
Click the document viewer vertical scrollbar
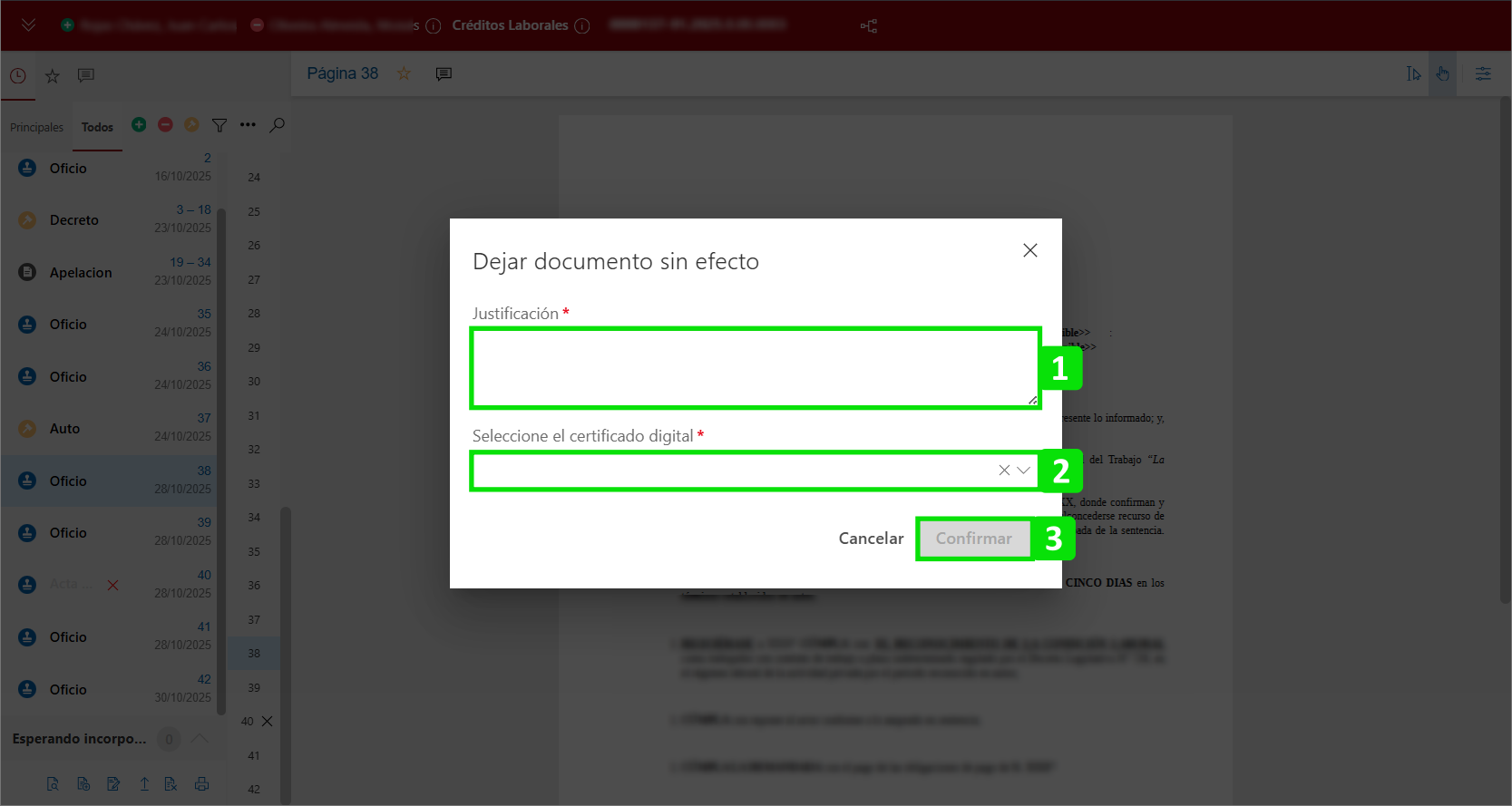pyautogui.click(x=1504, y=350)
